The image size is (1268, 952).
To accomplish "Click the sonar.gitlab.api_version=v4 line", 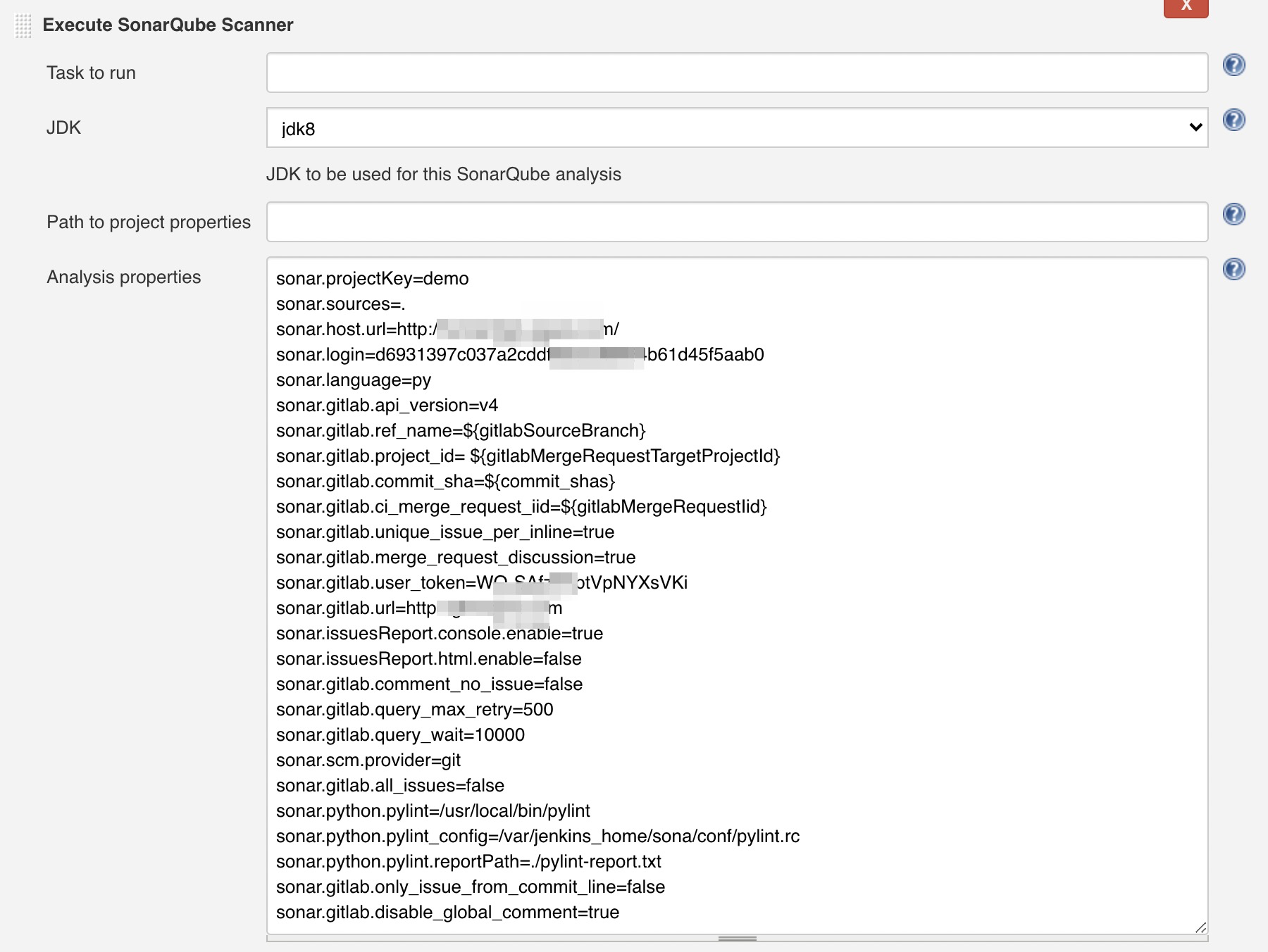I will pos(387,406).
